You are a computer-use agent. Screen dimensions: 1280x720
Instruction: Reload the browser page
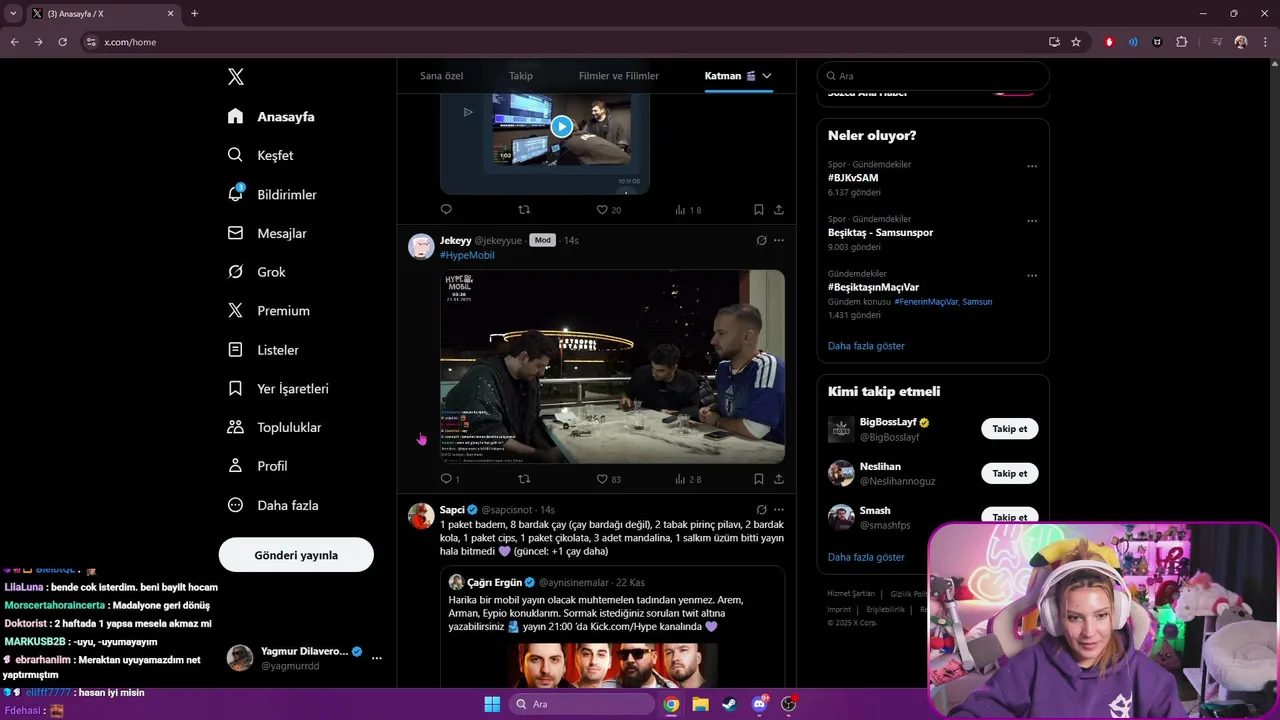62,42
